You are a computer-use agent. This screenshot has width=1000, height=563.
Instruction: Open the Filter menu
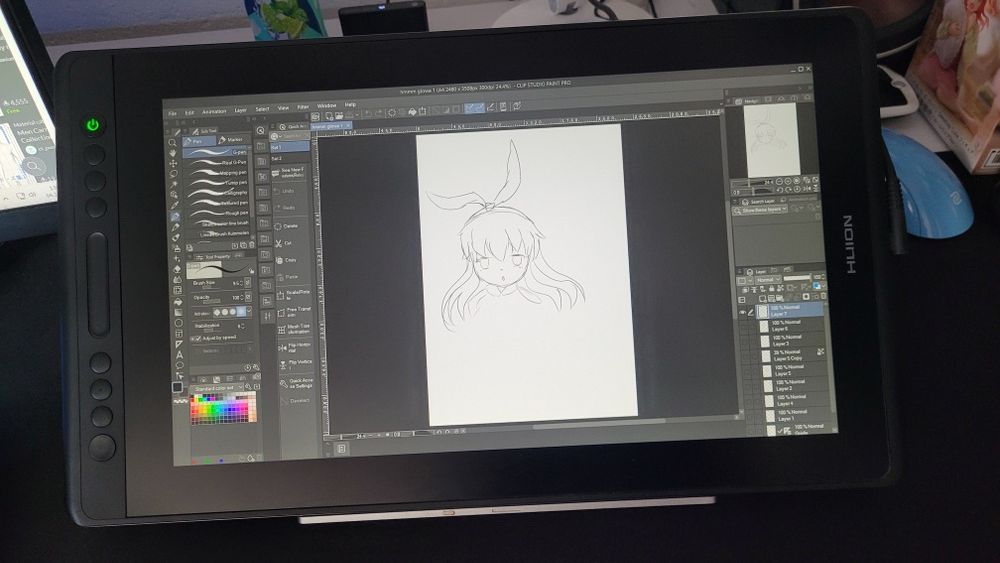point(304,107)
